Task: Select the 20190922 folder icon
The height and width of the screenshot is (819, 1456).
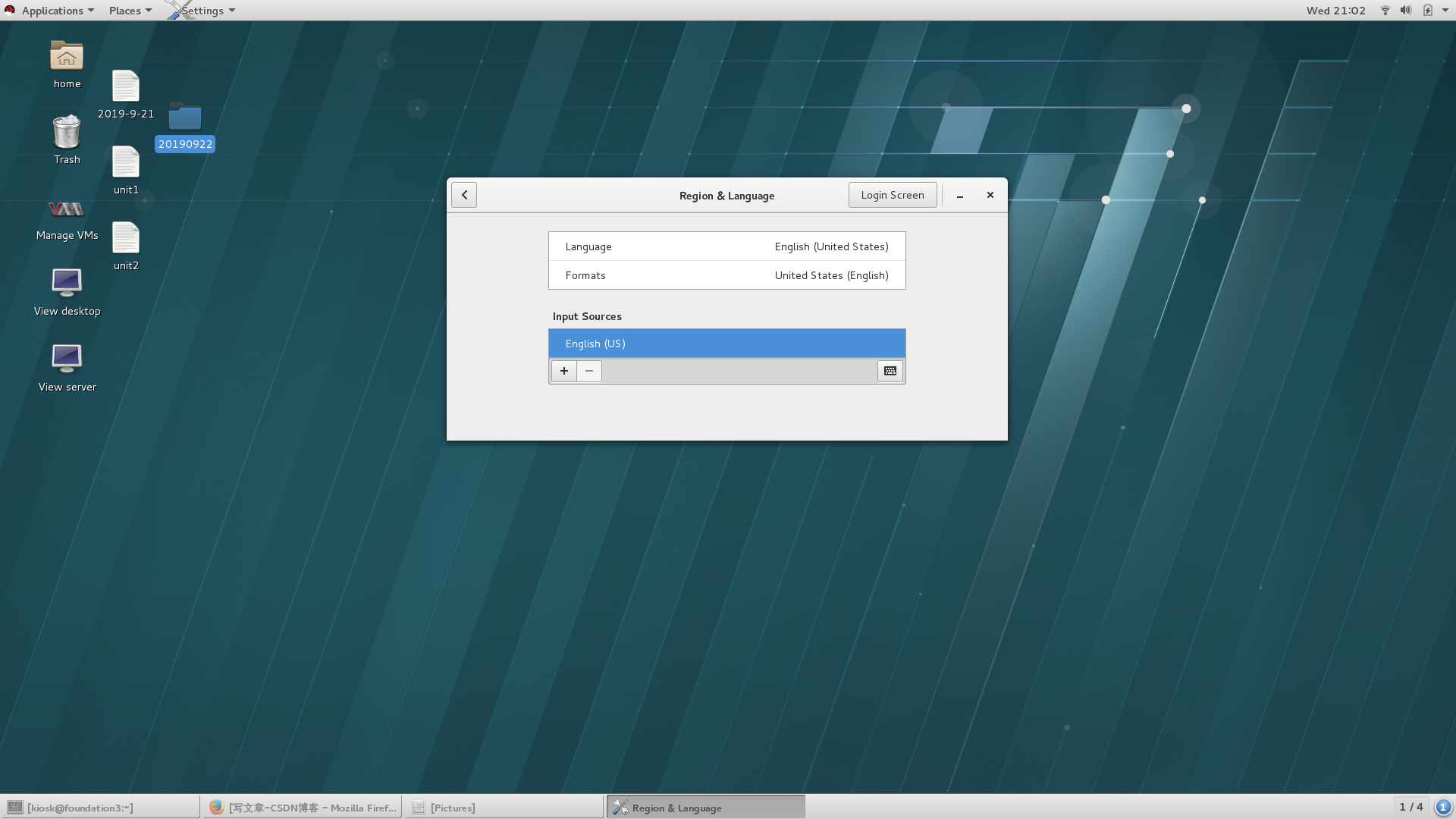Action: [184, 118]
